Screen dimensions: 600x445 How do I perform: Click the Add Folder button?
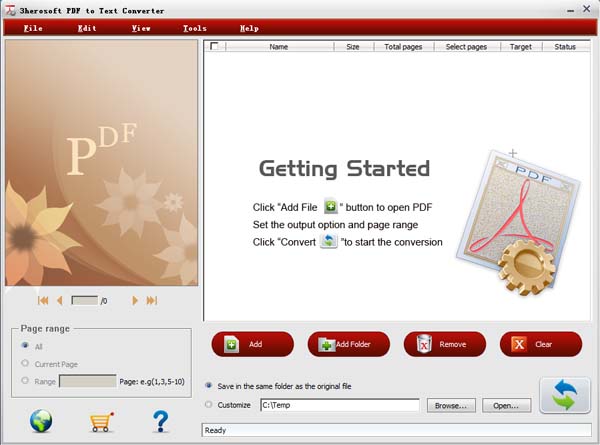pos(349,344)
